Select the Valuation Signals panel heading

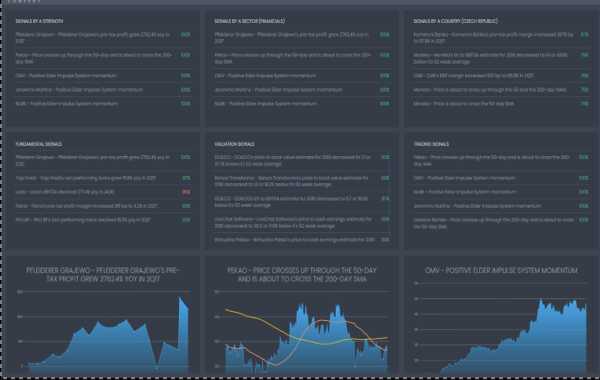click(x=234, y=144)
